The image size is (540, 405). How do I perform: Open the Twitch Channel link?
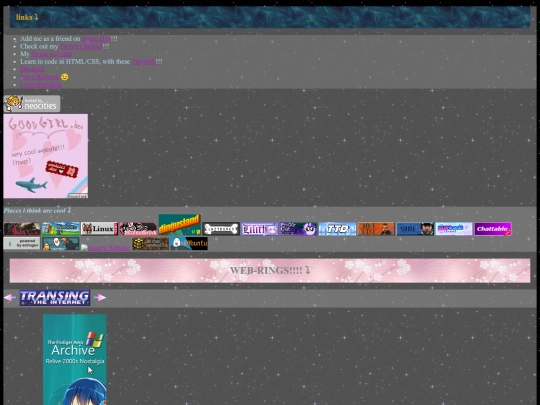(x=81, y=46)
